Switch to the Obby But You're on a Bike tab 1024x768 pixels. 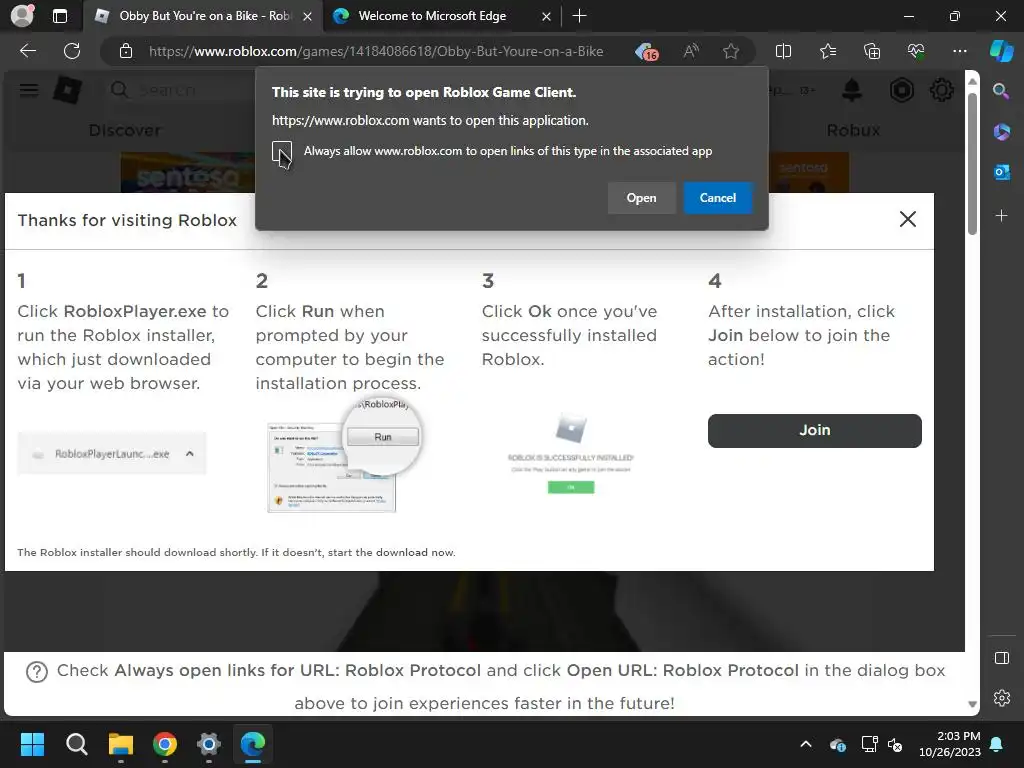coord(205,16)
